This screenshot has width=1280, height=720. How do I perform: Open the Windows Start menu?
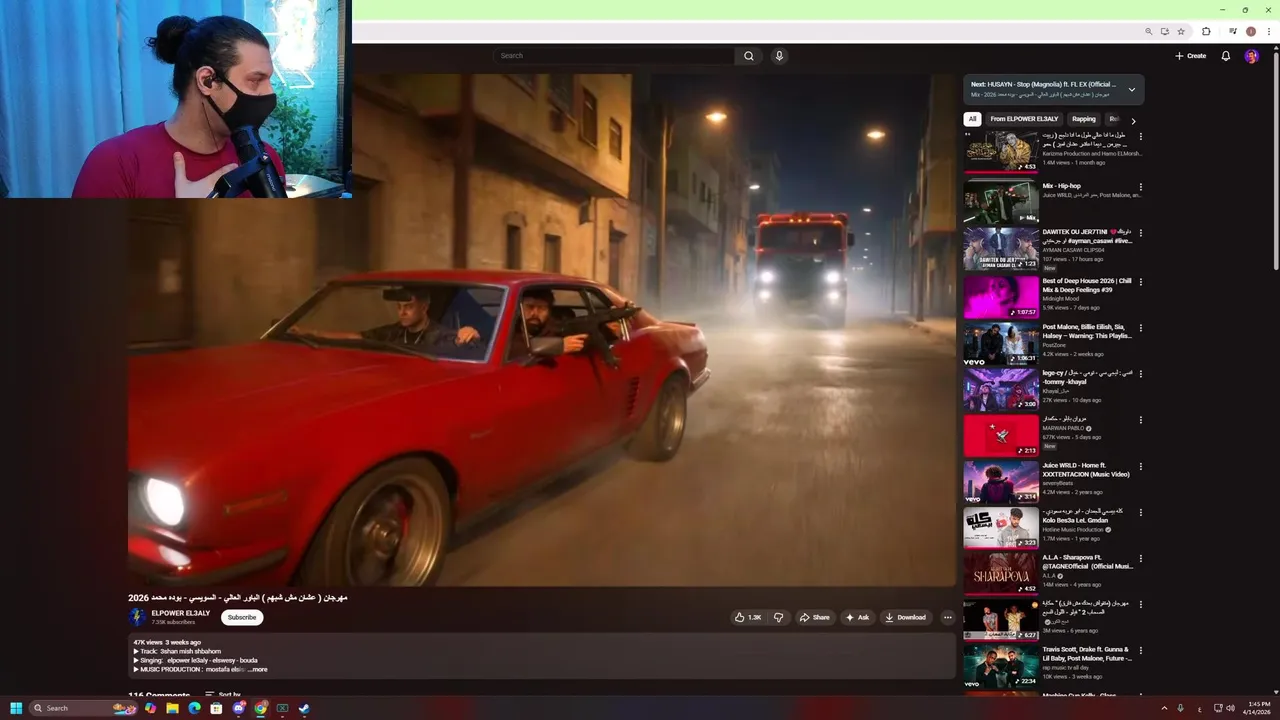pos(16,708)
